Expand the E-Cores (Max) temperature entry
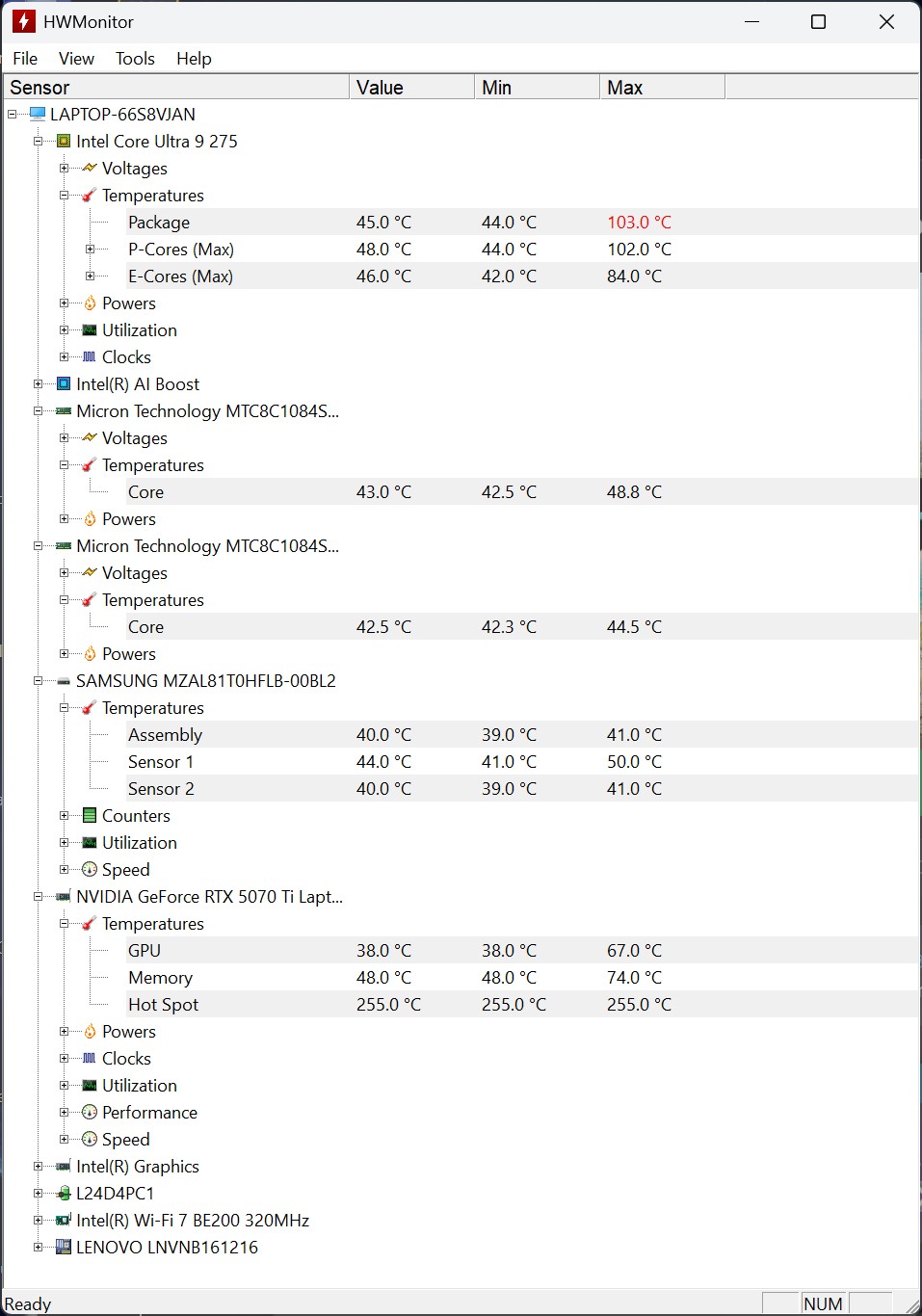Image resolution: width=922 pixels, height=1316 pixels. pos(90,276)
